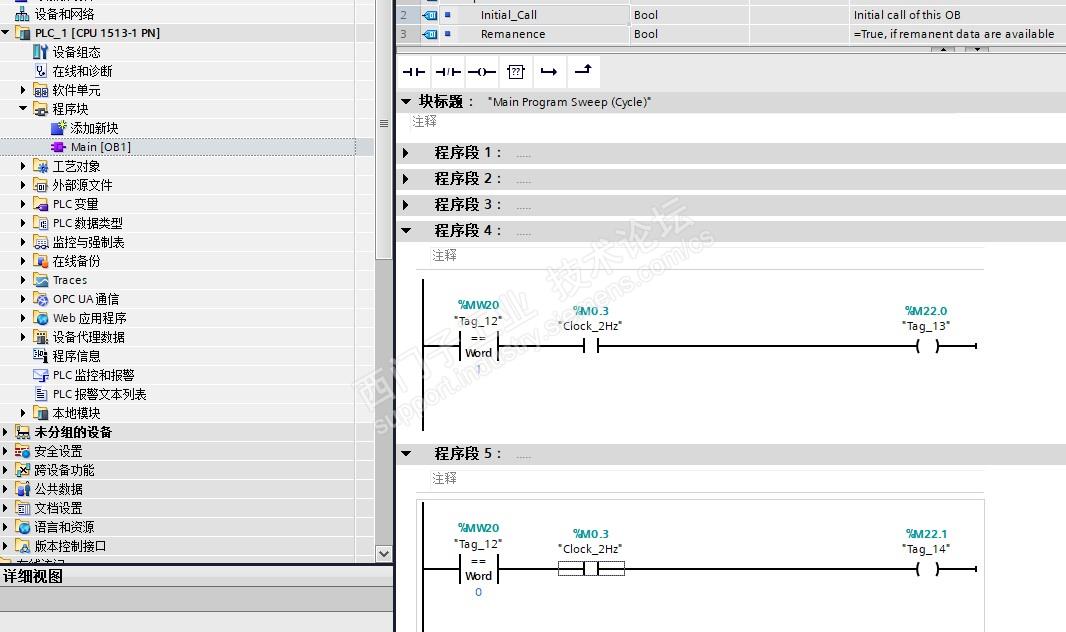Close branch toolbar icon
This screenshot has width=1066, height=632.
[x=583, y=71]
